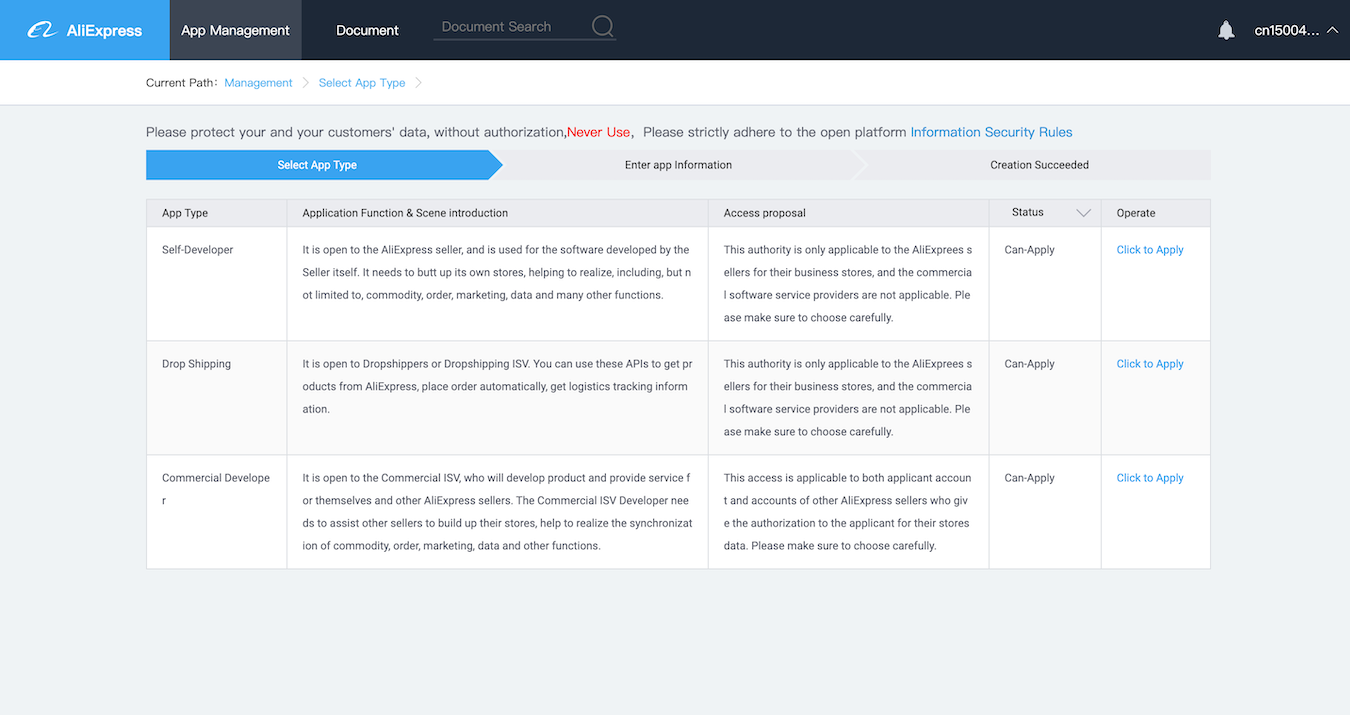Click the search magnifier icon

click(603, 27)
